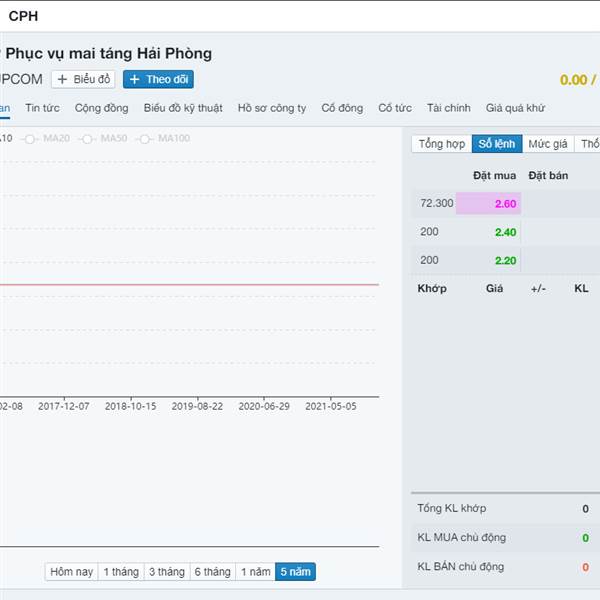
Task: Click the 2.20 bid price
Action: [505, 261]
